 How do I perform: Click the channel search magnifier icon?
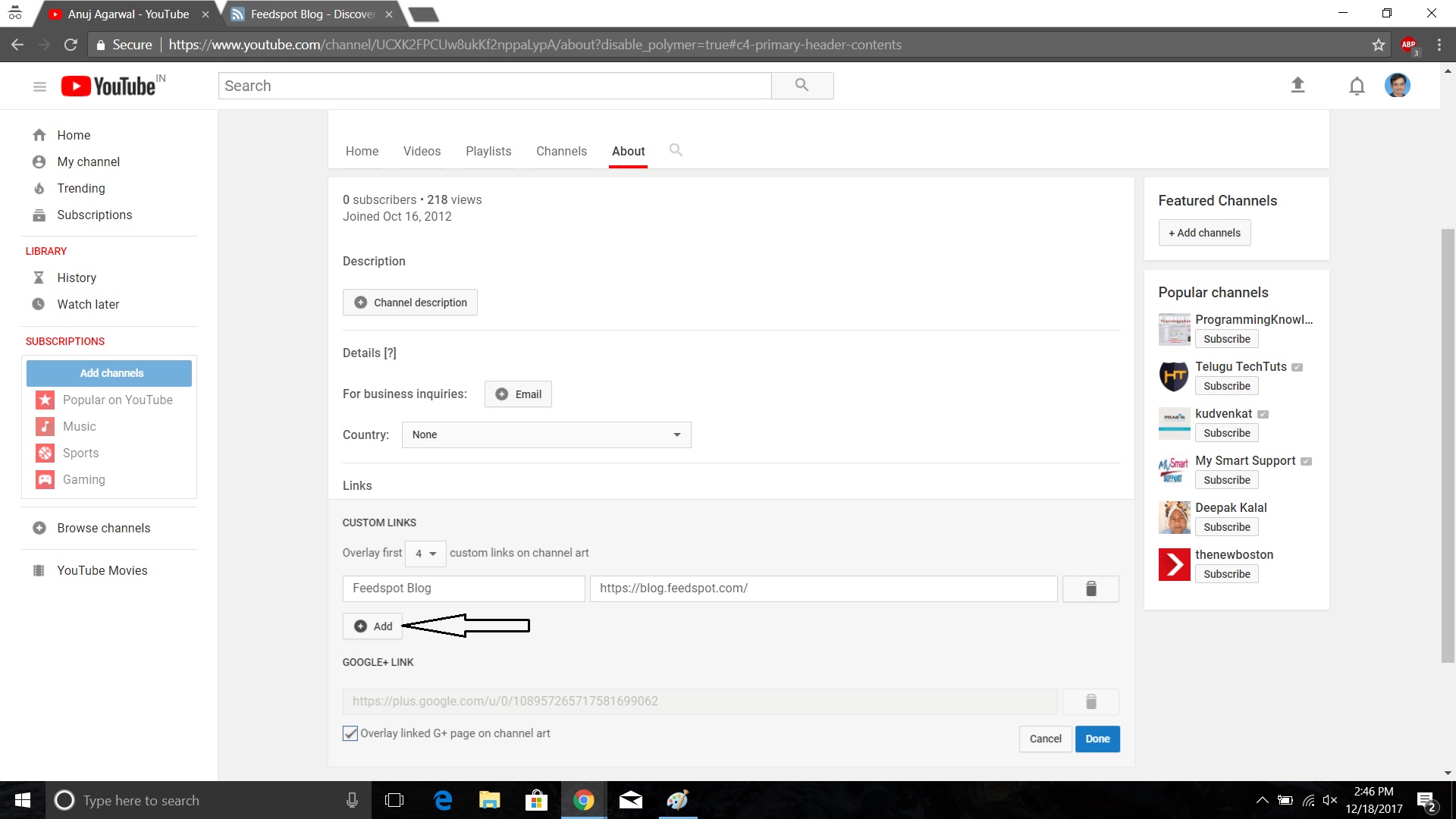(676, 150)
